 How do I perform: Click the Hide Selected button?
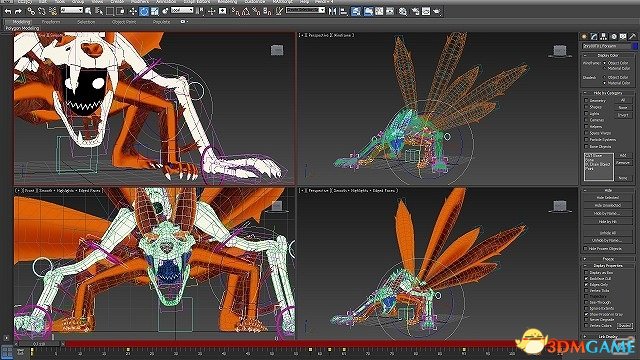[x=607, y=198]
